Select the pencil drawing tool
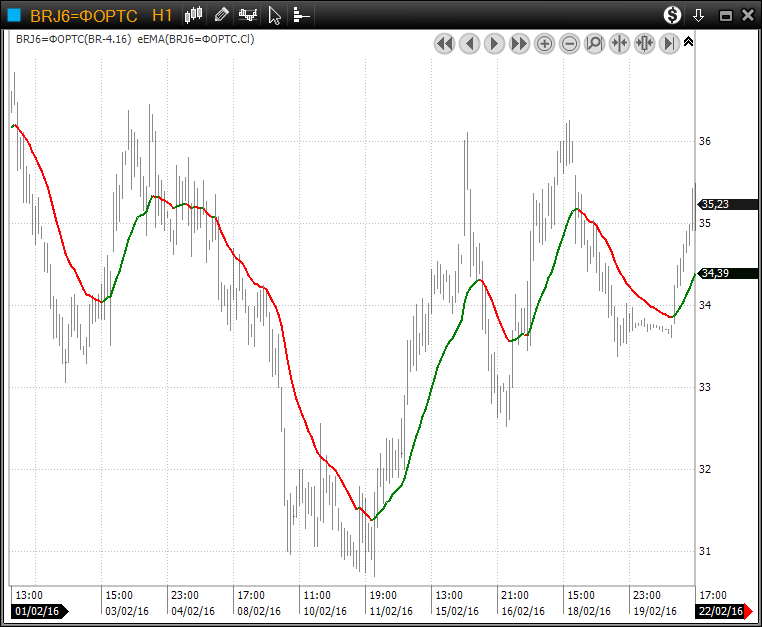762x627 pixels. pos(221,15)
